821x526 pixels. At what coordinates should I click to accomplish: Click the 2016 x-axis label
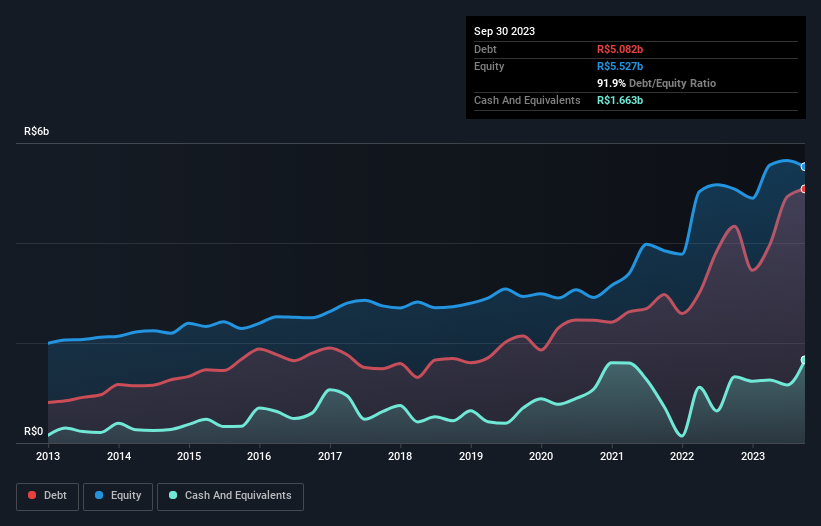coord(259,456)
